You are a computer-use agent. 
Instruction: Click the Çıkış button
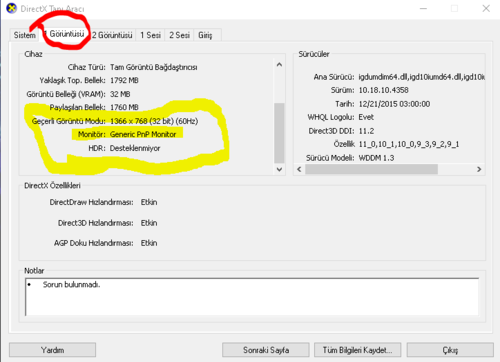pos(450,350)
